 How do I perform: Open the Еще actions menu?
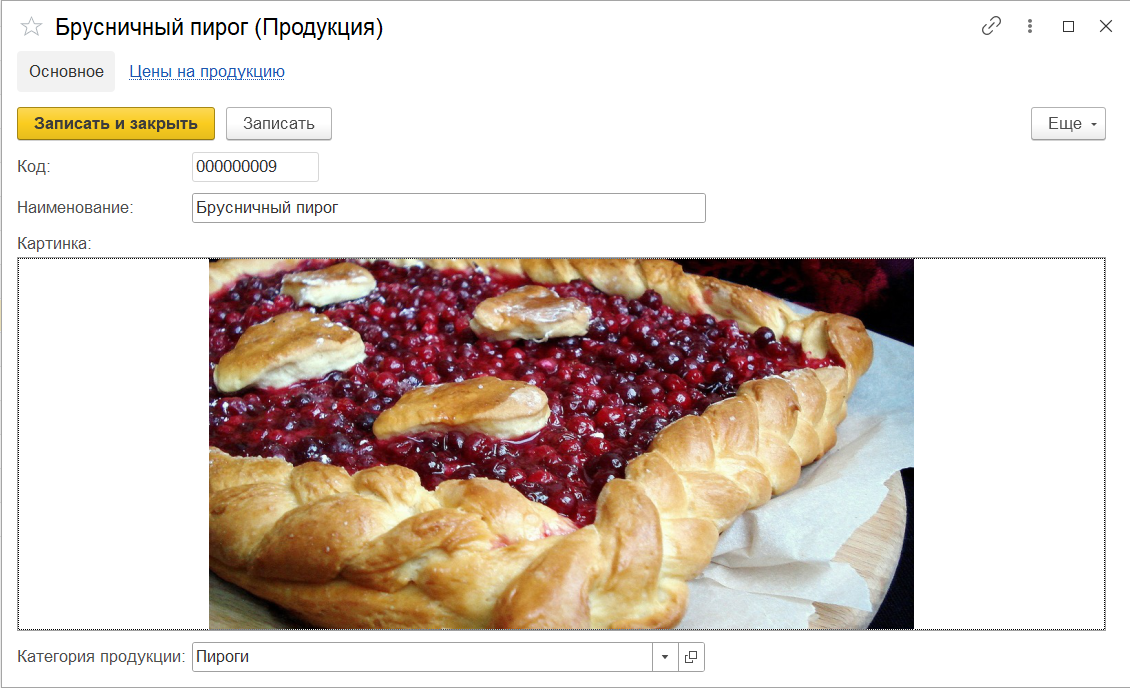tap(1068, 124)
